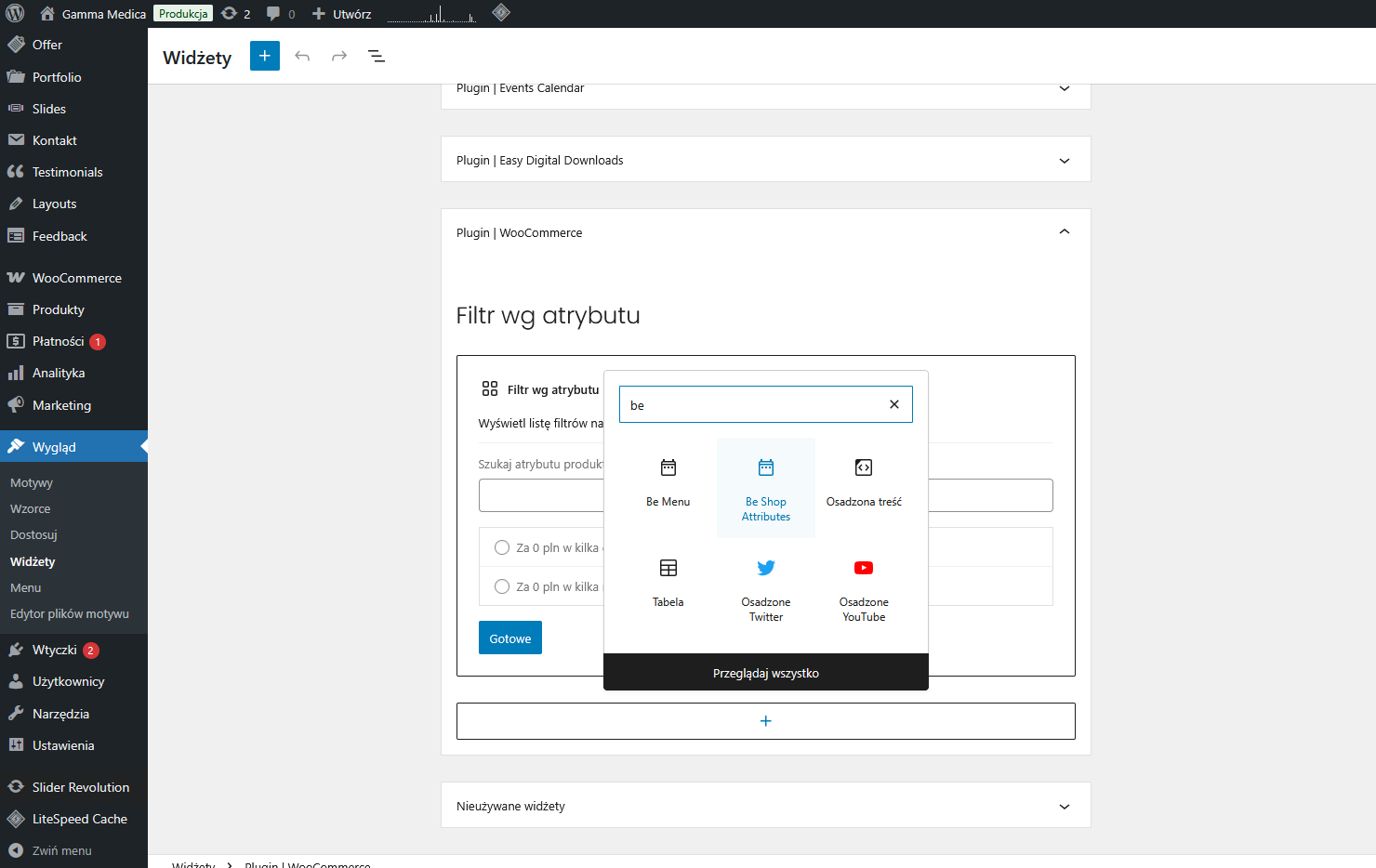Select the first 'Za 0 pln' radio option
Image resolution: width=1376 pixels, height=868 pixels.
coord(502,547)
